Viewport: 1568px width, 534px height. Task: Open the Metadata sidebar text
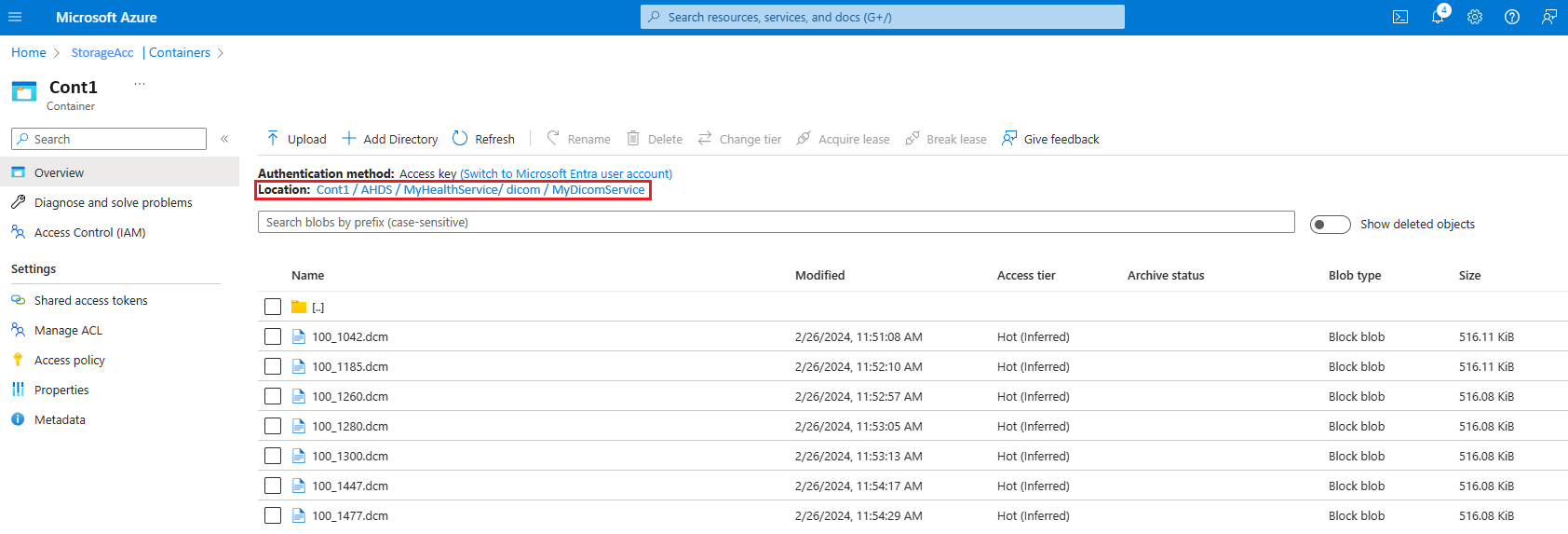[x=60, y=419]
